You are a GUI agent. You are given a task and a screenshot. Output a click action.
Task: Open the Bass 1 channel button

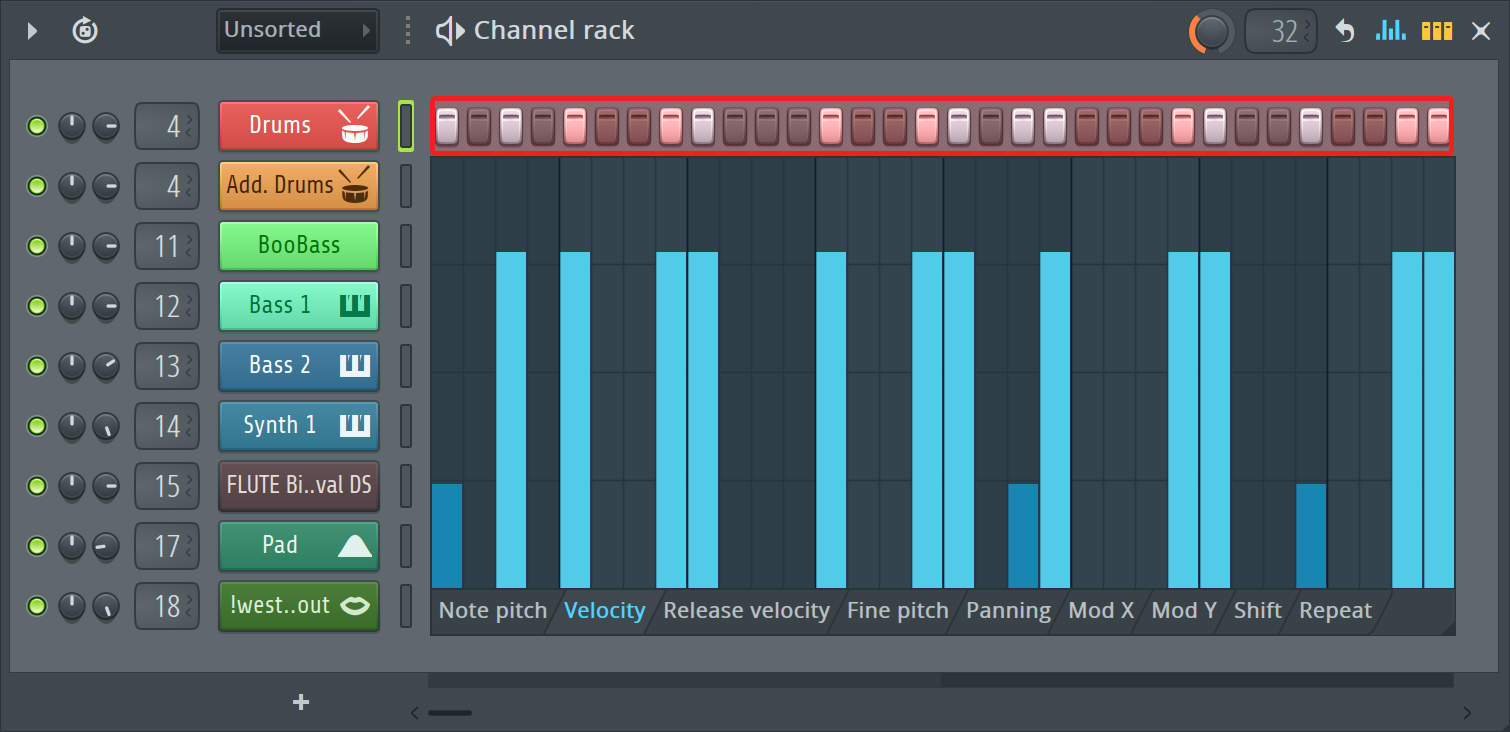pos(299,306)
